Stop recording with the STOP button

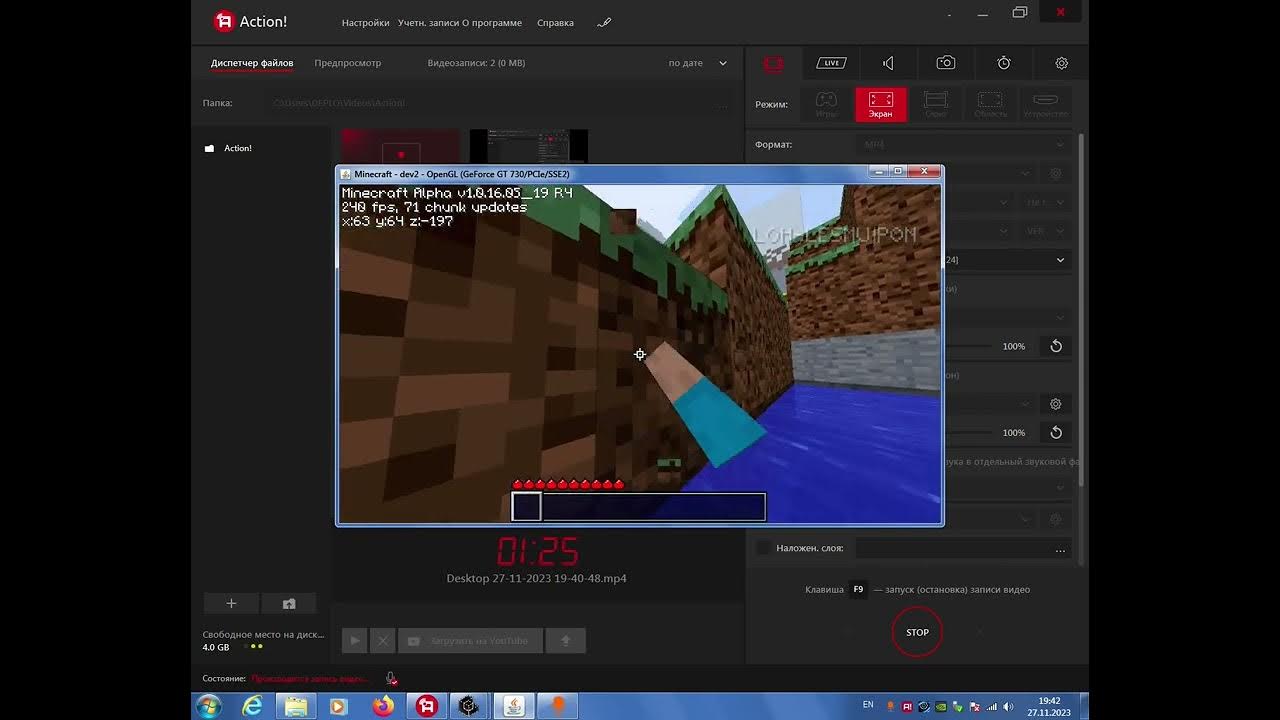(x=917, y=632)
